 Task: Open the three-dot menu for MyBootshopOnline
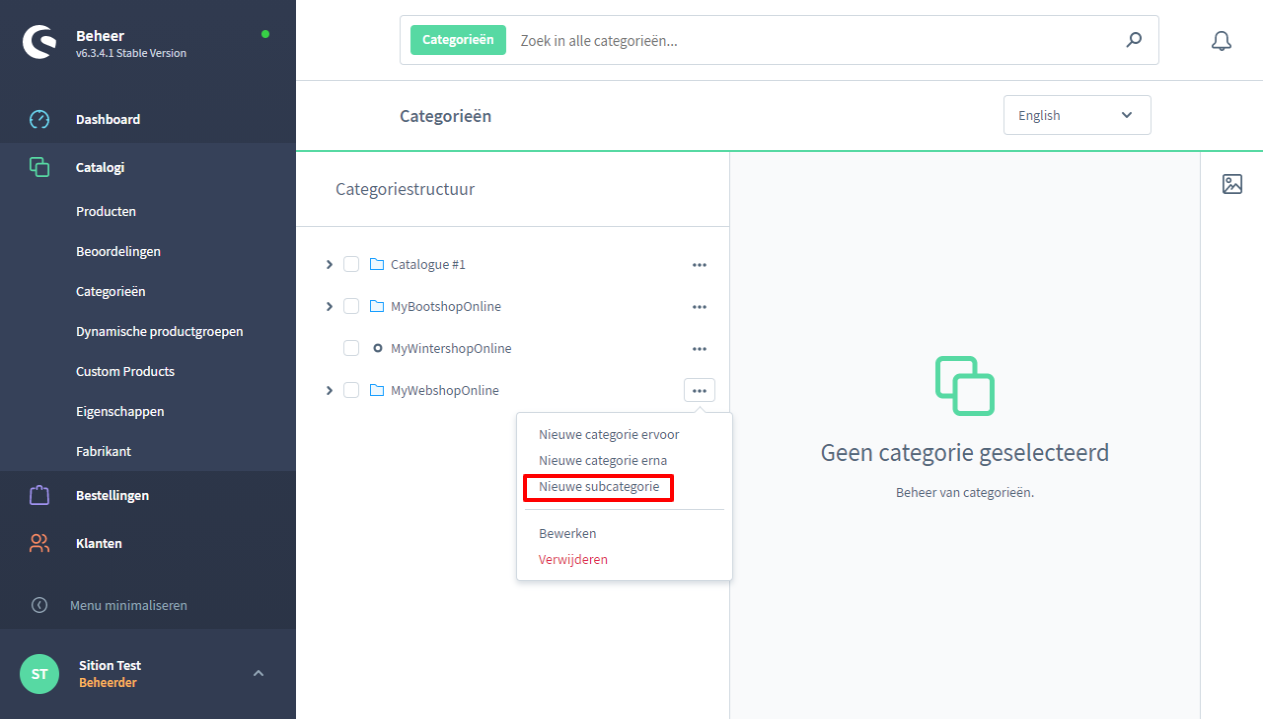[699, 306]
